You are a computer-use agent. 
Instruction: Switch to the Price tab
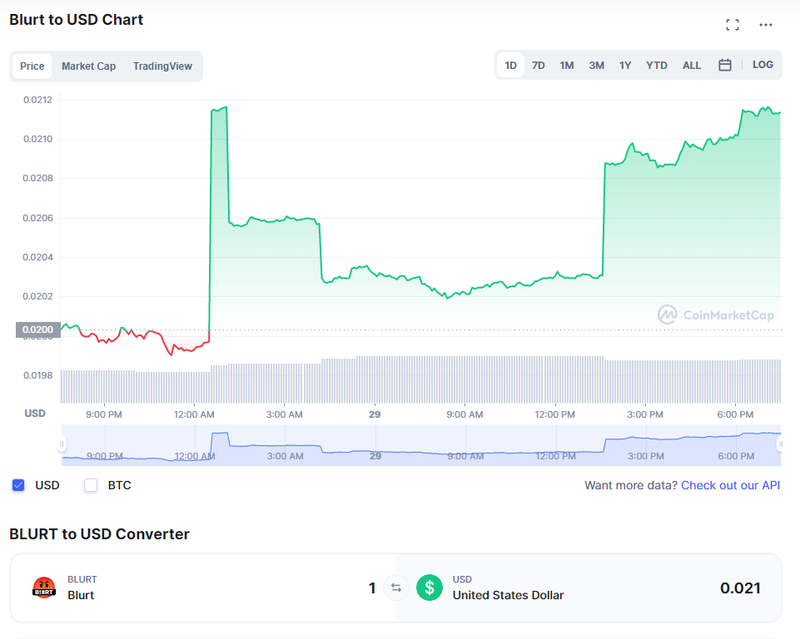click(x=32, y=66)
